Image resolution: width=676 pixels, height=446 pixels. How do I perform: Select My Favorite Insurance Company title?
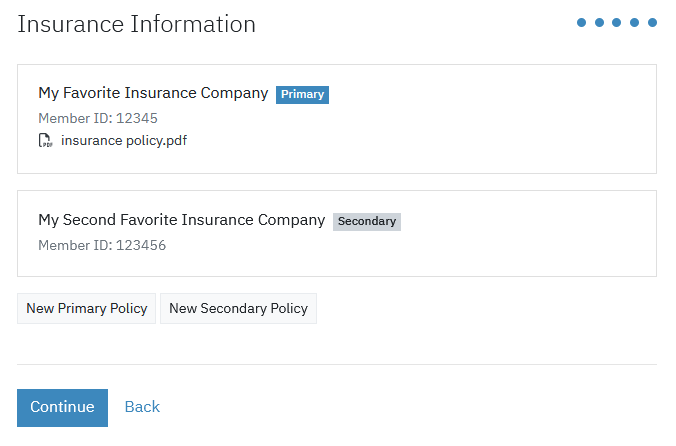point(153,93)
